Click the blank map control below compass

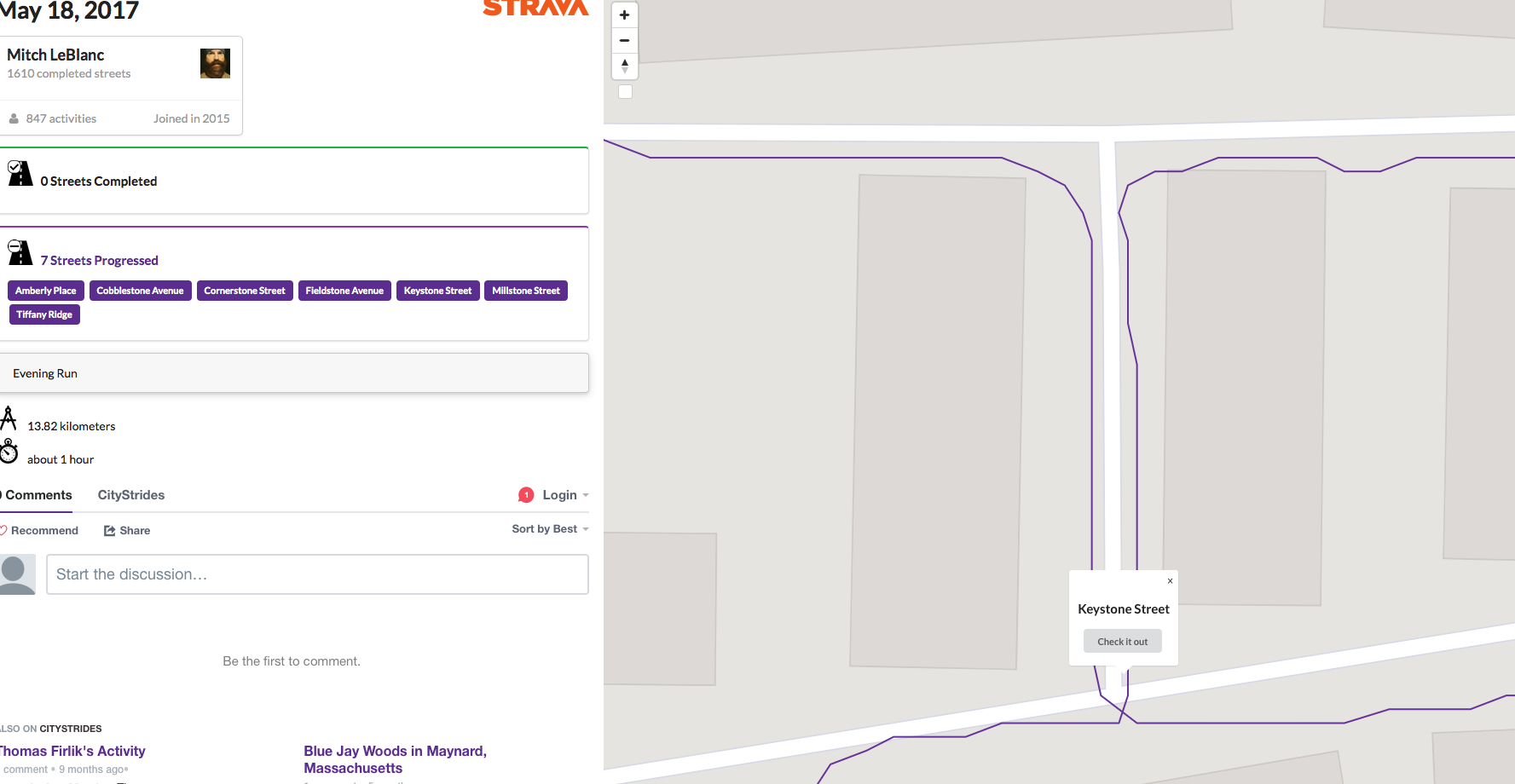pyautogui.click(x=625, y=91)
